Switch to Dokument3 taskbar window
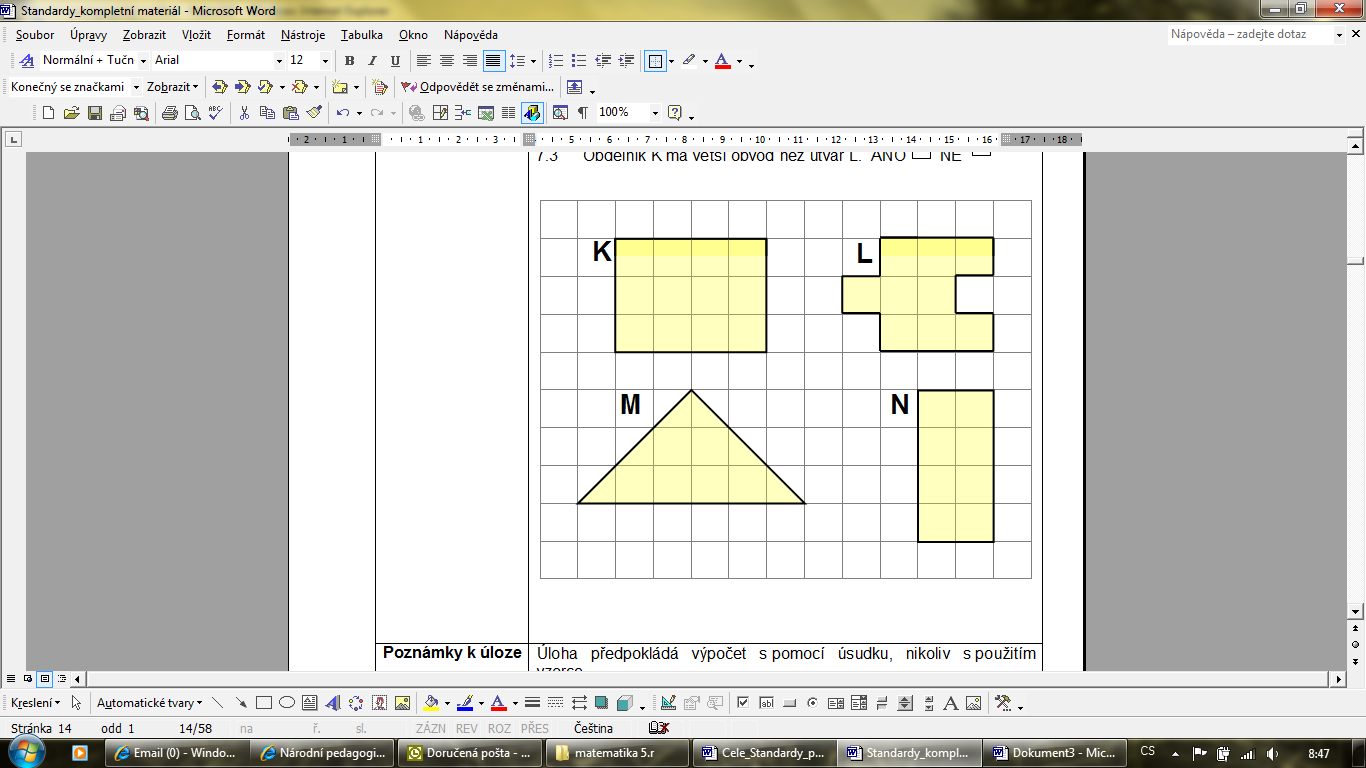1366x768 pixels. pos(1055,753)
